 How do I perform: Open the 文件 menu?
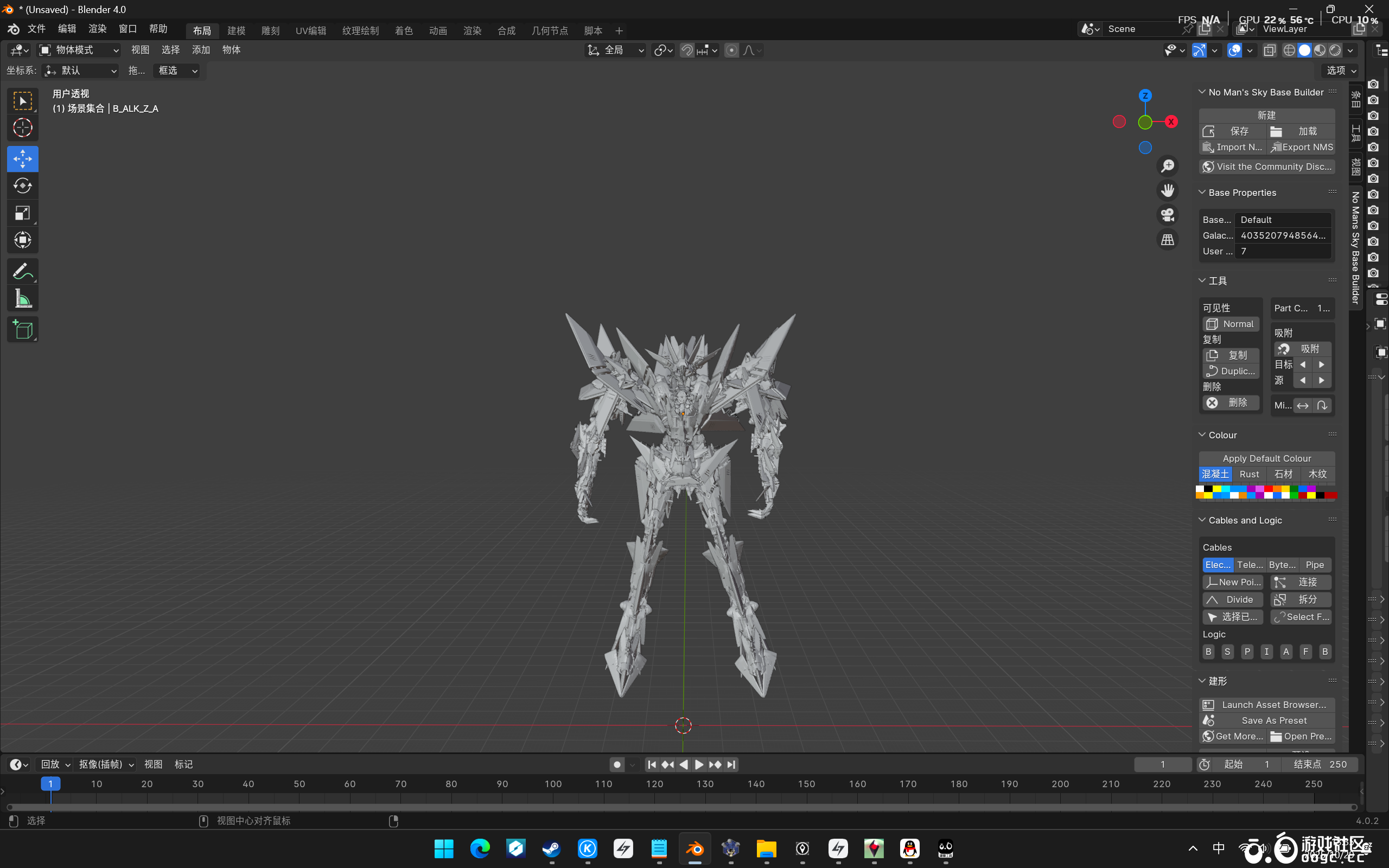click(36, 29)
